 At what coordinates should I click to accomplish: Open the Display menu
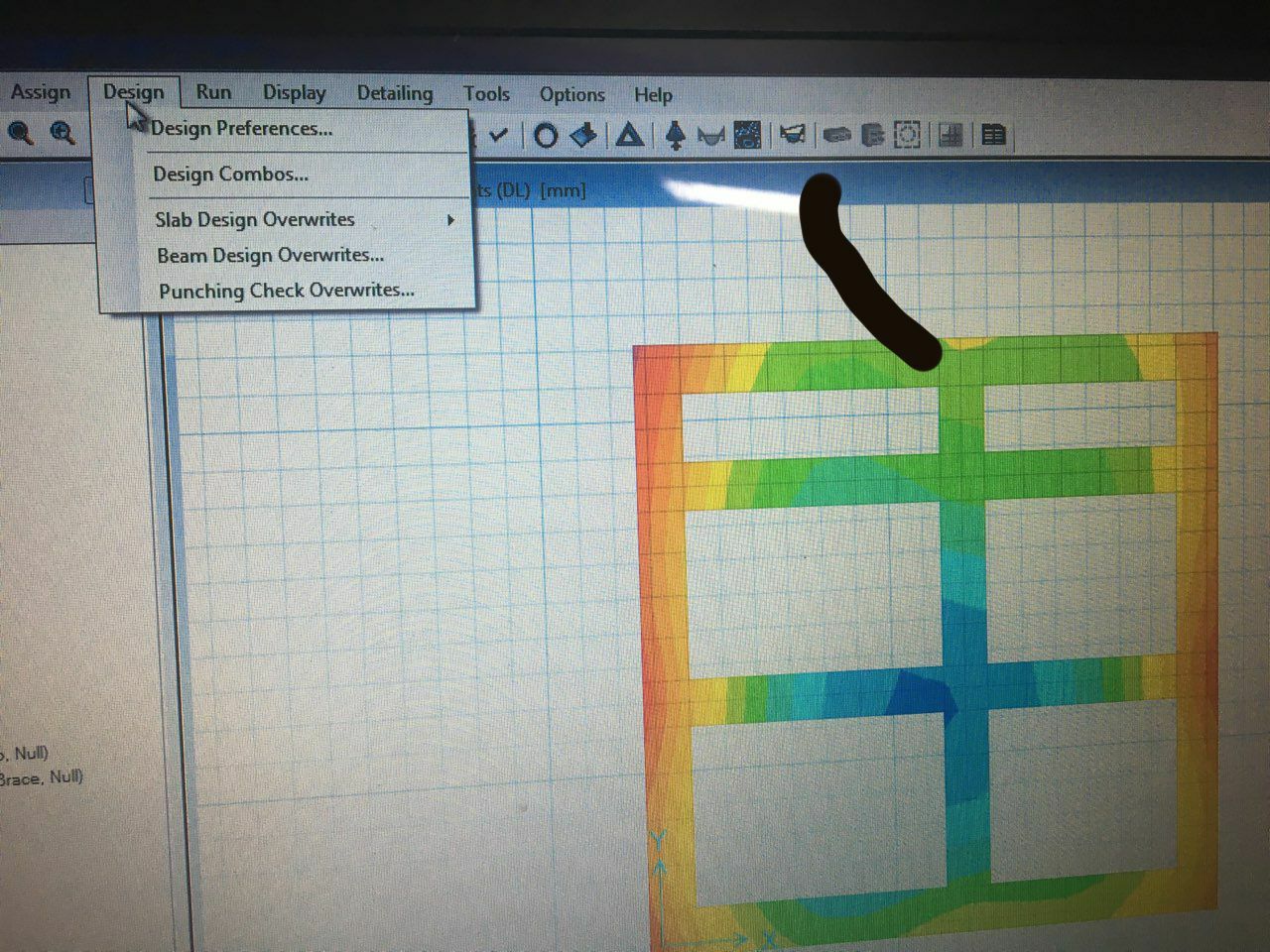tap(294, 92)
